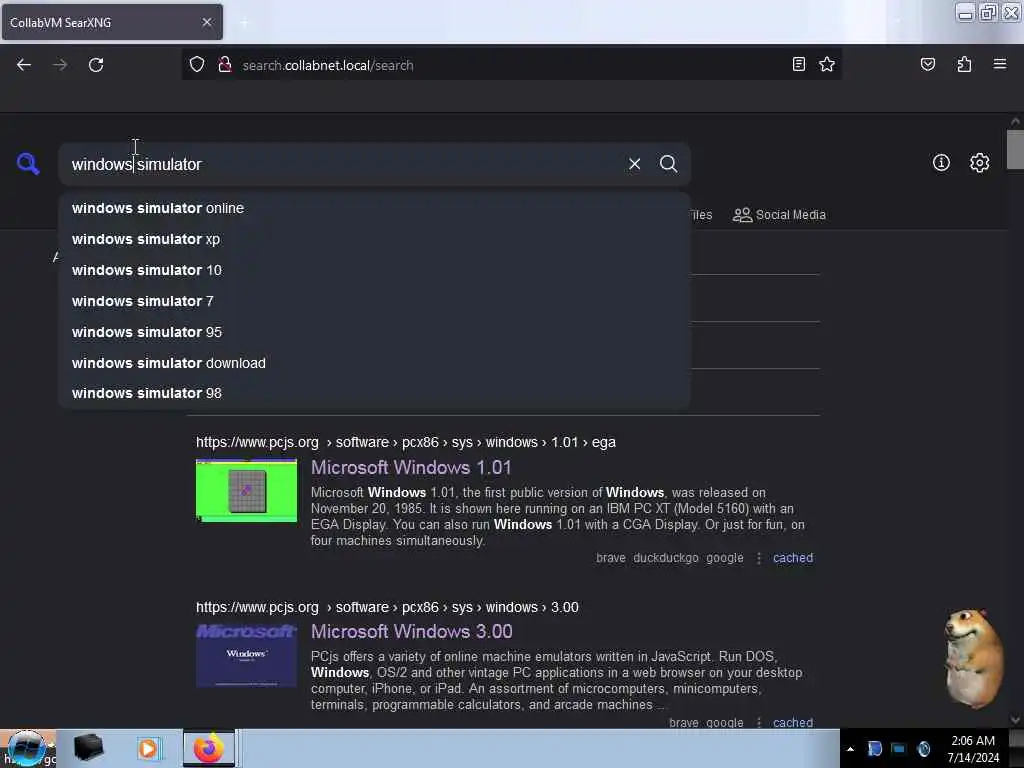Click the Windows 1.01 green thumbnail

[246, 490]
